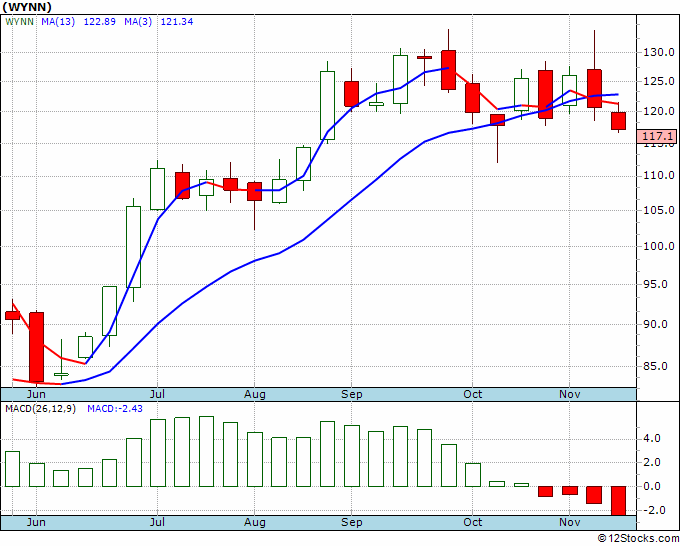Screen dimensions: 680x546
Task: Select Jun on the price chart time axis
Action: pos(36,394)
